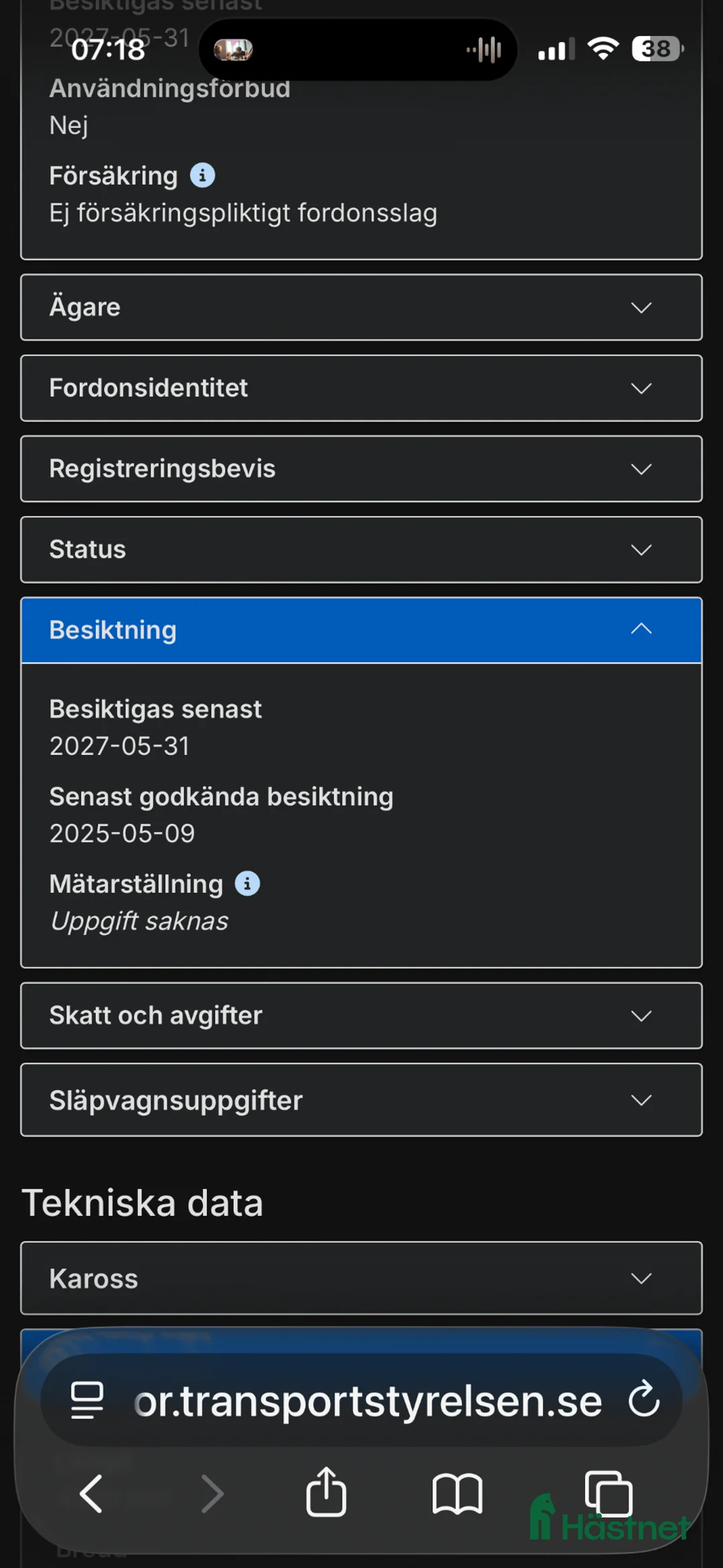Image resolution: width=723 pixels, height=1568 pixels.
Task: Expand the Kaross chevron under Tekniska data
Action: click(641, 1278)
